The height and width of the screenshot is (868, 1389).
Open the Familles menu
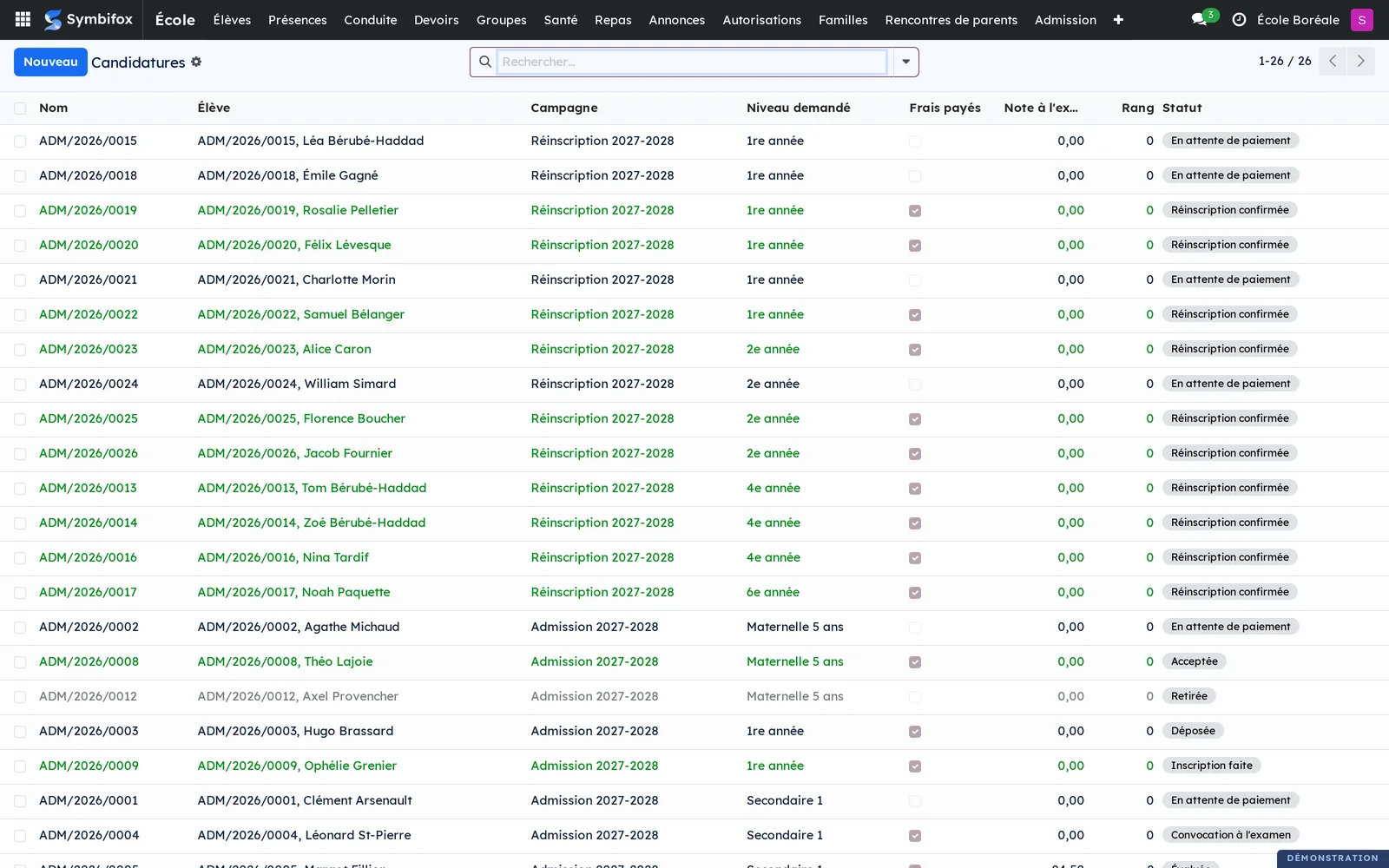coord(843,20)
